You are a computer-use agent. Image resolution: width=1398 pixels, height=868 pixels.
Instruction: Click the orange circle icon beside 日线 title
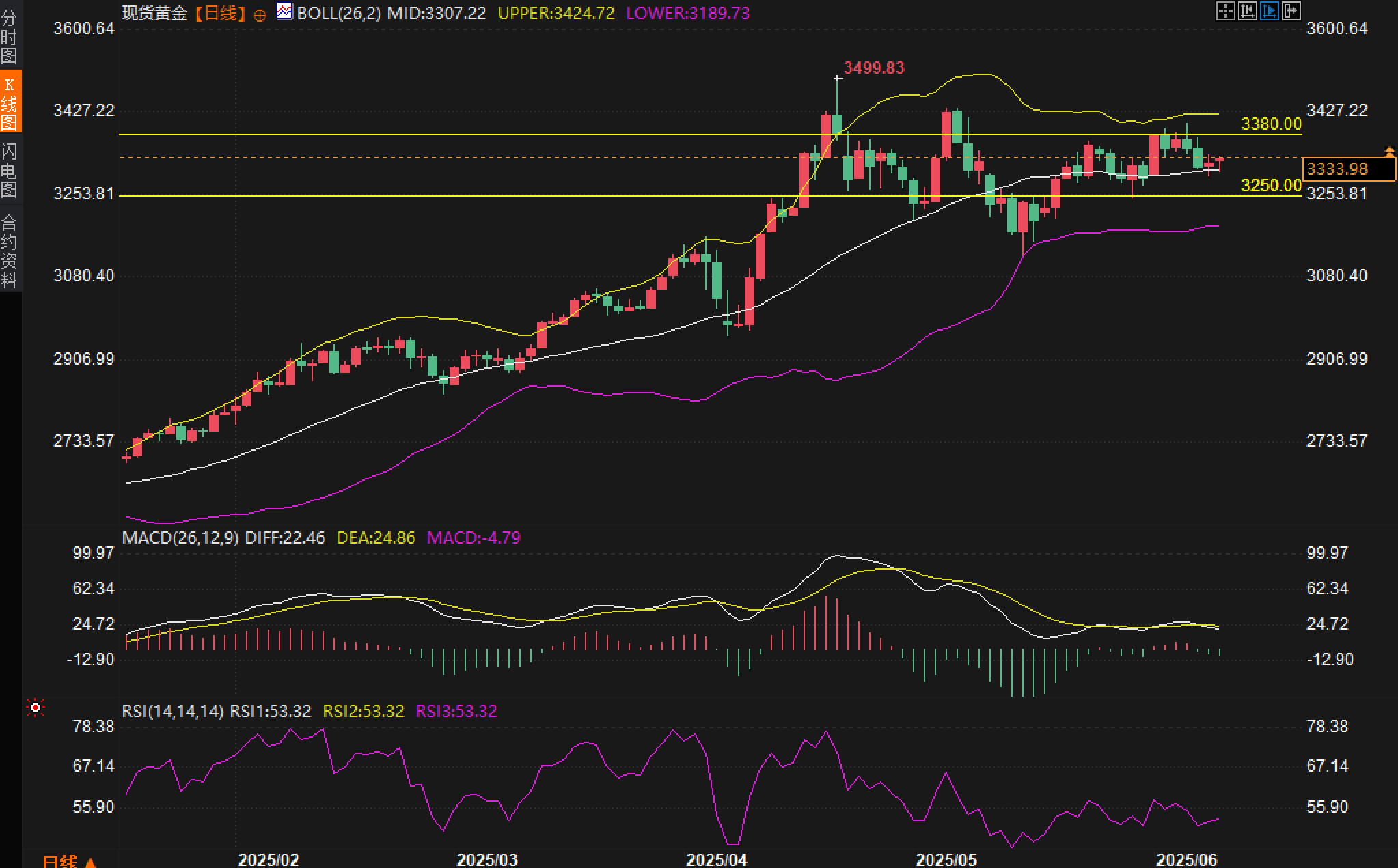260,15
